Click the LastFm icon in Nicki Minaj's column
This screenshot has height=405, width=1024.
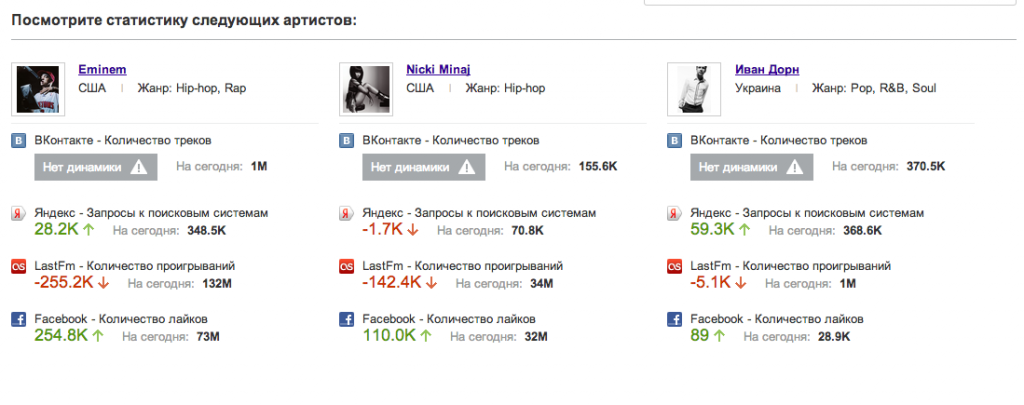[x=347, y=267]
